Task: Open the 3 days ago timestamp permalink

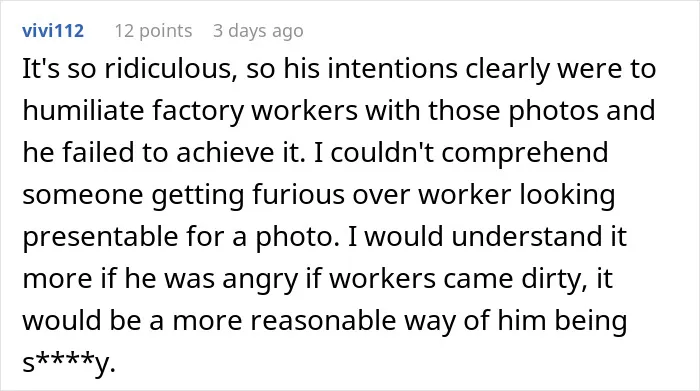Action: 258,31
